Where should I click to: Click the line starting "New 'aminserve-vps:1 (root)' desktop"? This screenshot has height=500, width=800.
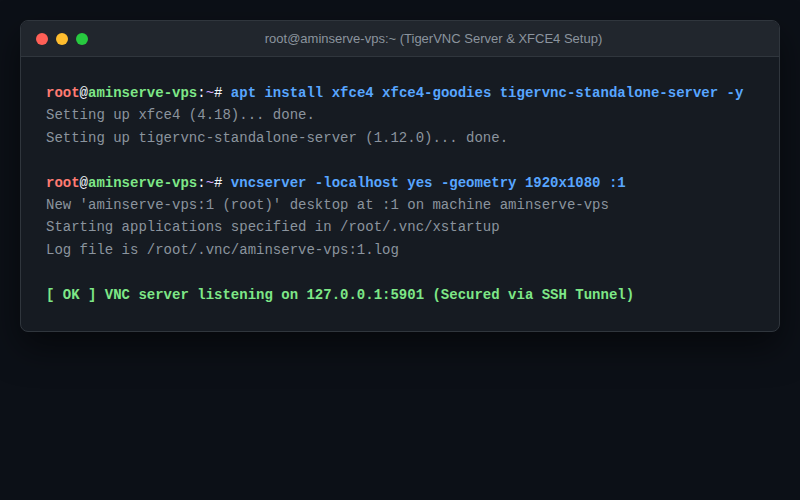click(x=327, y=205)
